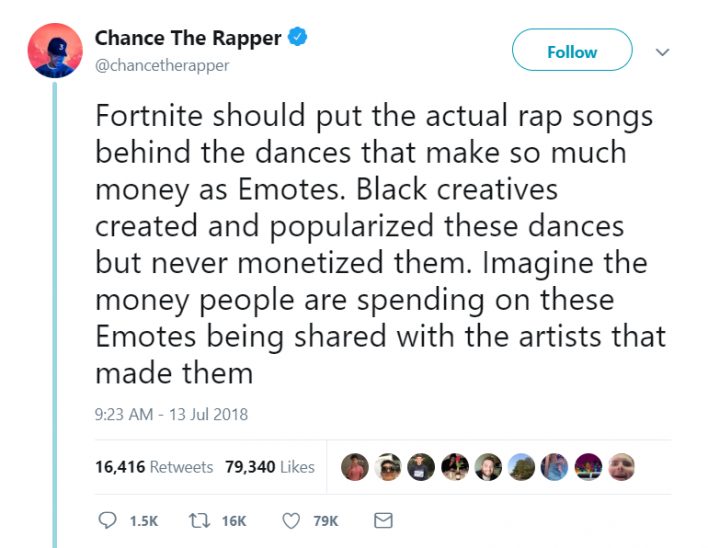This screenshot has height=548, width=708.
Task: Select the second liker avatar
Action: point(389,467)
